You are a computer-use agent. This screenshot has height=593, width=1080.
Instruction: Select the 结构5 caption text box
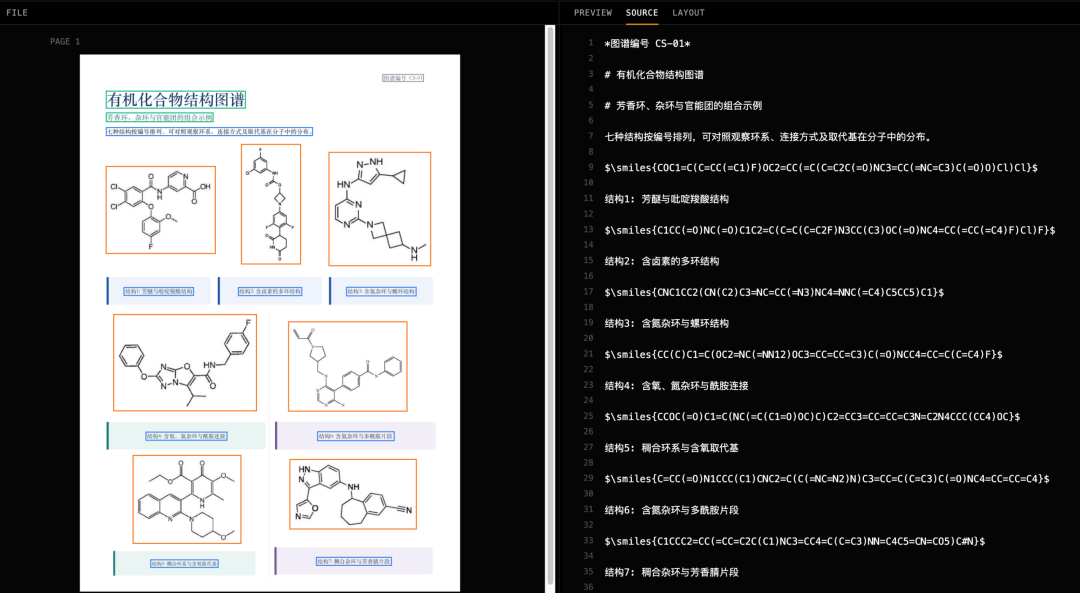click(185, 563)
